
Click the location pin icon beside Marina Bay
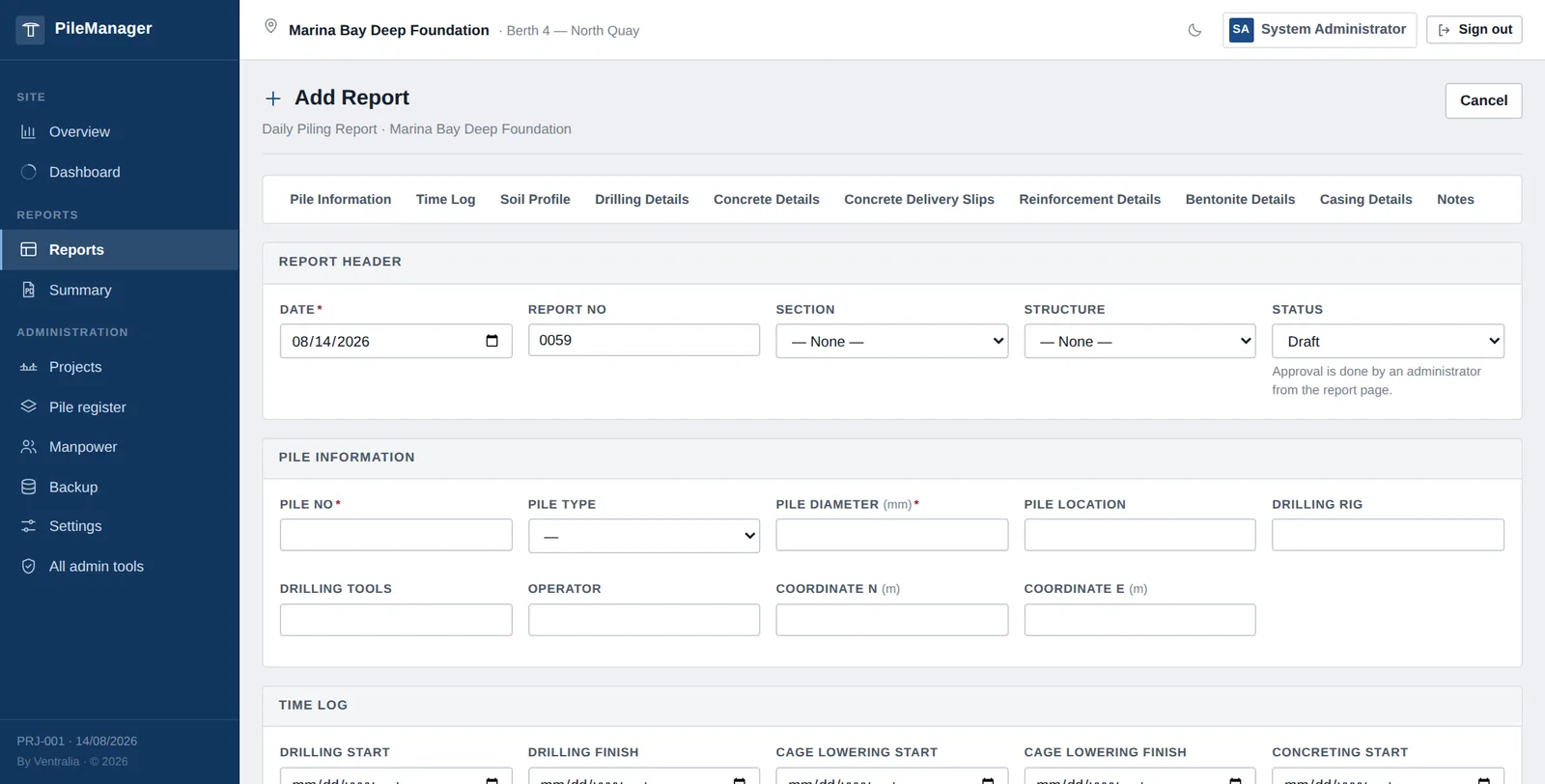coord(271,27)
